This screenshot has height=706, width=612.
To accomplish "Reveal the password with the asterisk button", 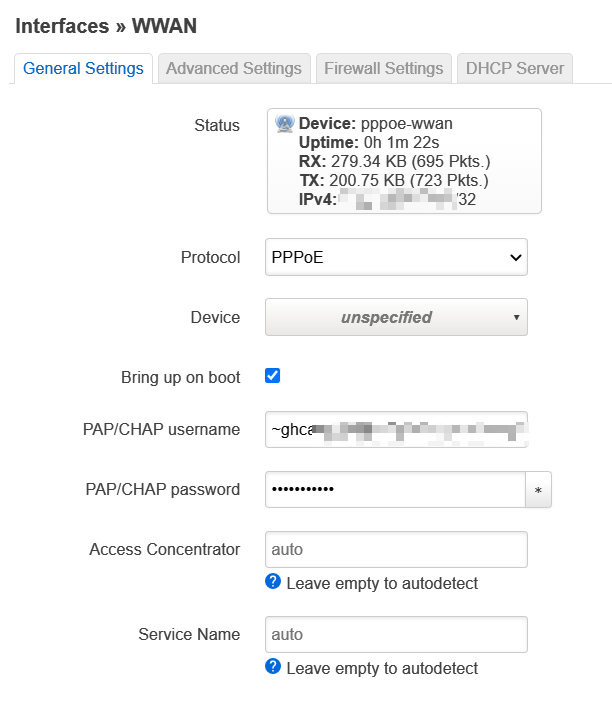I will [538, 490].
